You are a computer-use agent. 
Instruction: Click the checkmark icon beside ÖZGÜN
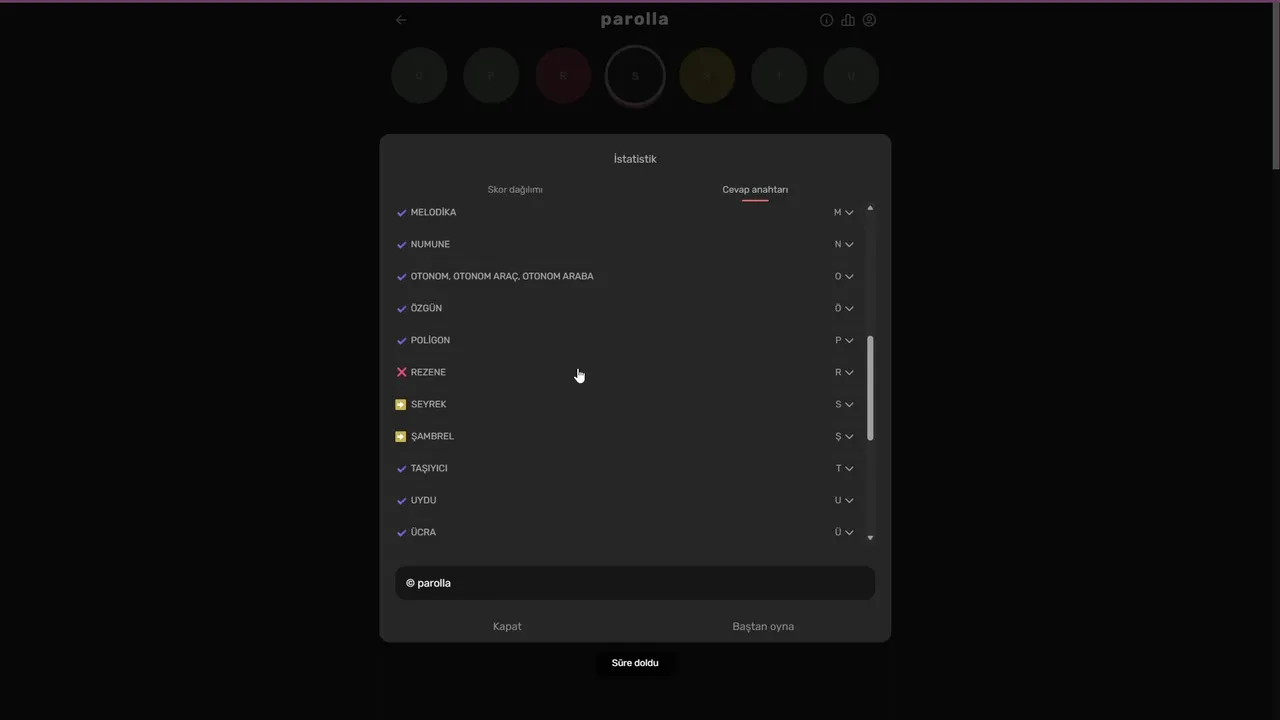point(402,309)
